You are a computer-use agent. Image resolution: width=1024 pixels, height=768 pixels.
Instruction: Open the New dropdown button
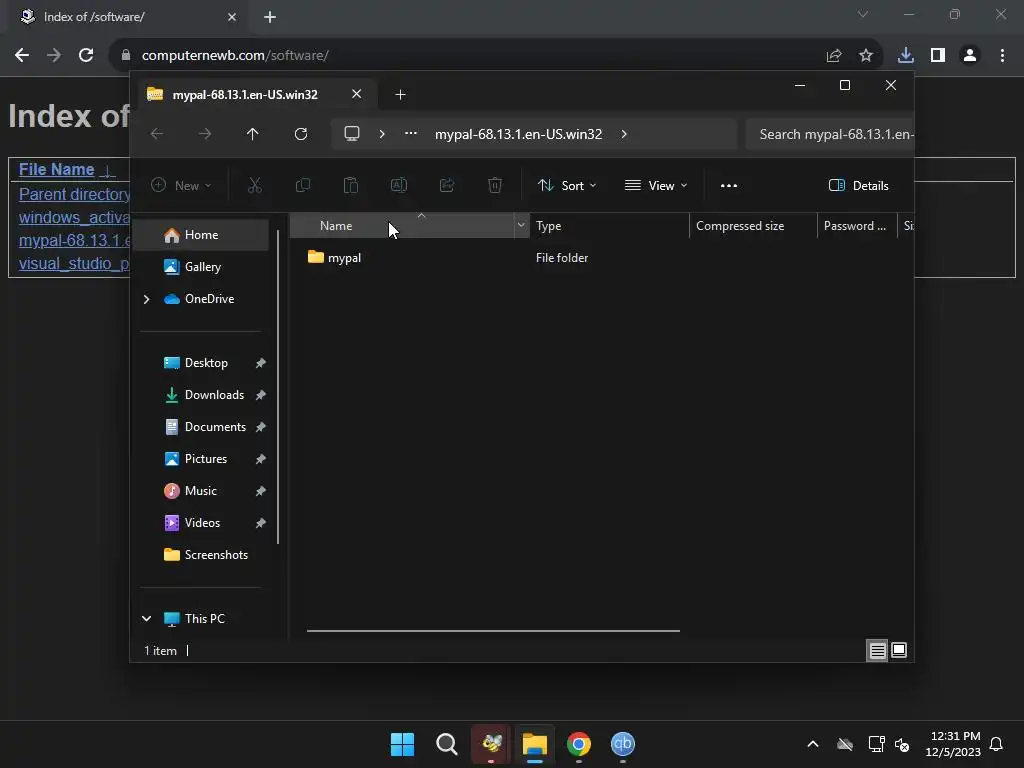pos(181,185)
